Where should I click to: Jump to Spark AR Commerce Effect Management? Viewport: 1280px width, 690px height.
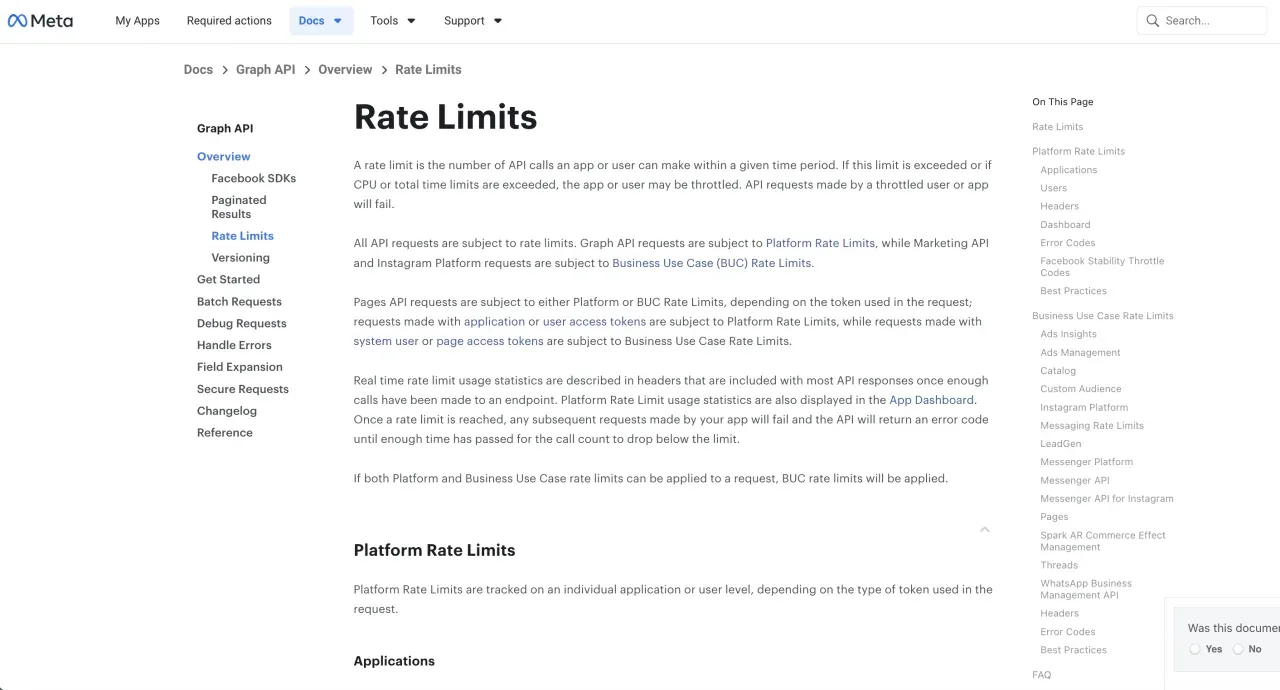1103,541
